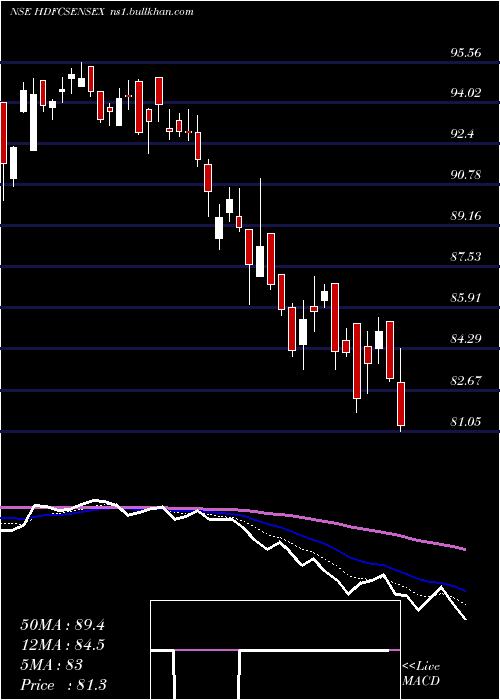Click the 89.16 price axis label
The width and height of the screenshot is (500, 700).
pos(466,216)
